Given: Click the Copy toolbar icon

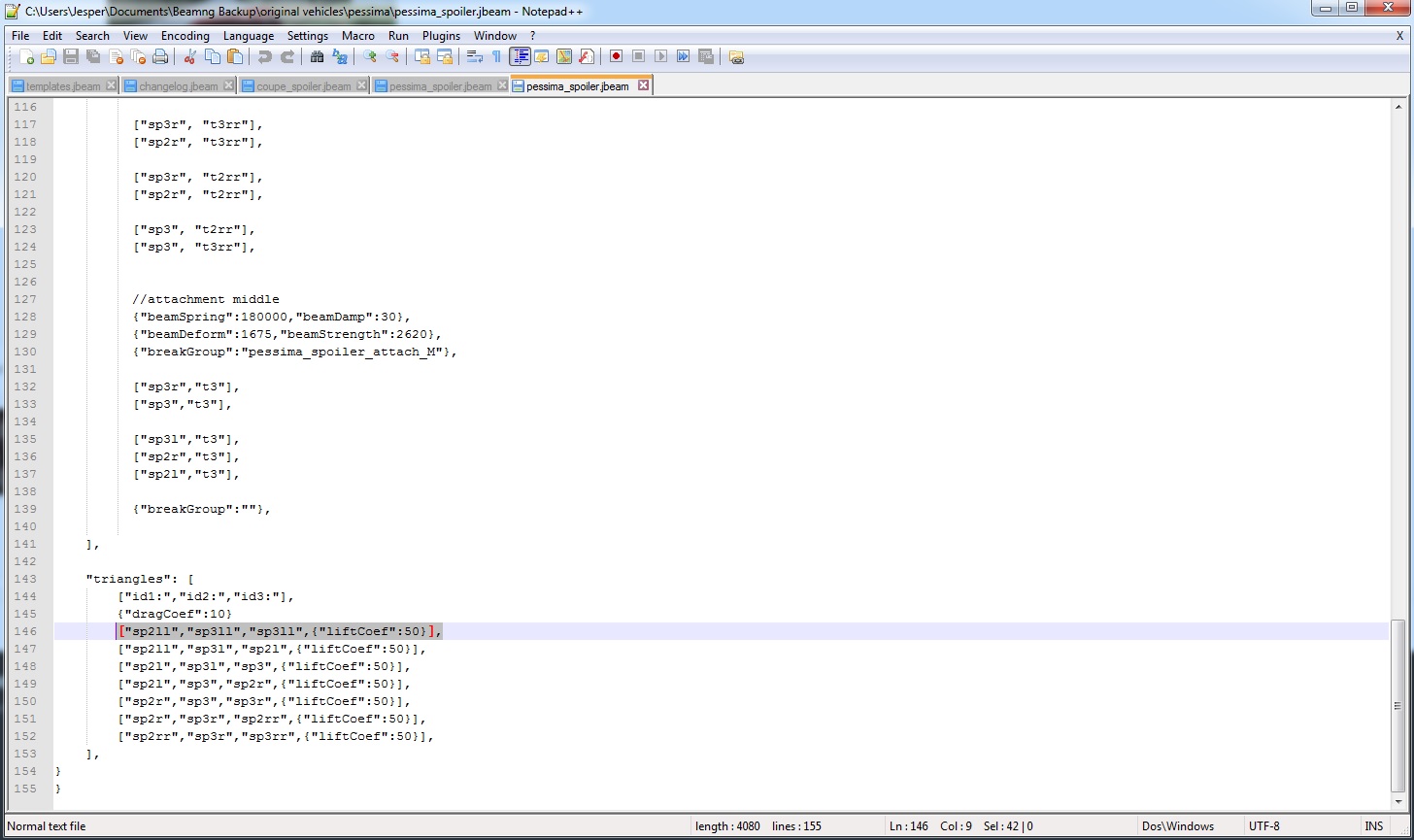Looking at the screenshot, I should click(213, 56).
